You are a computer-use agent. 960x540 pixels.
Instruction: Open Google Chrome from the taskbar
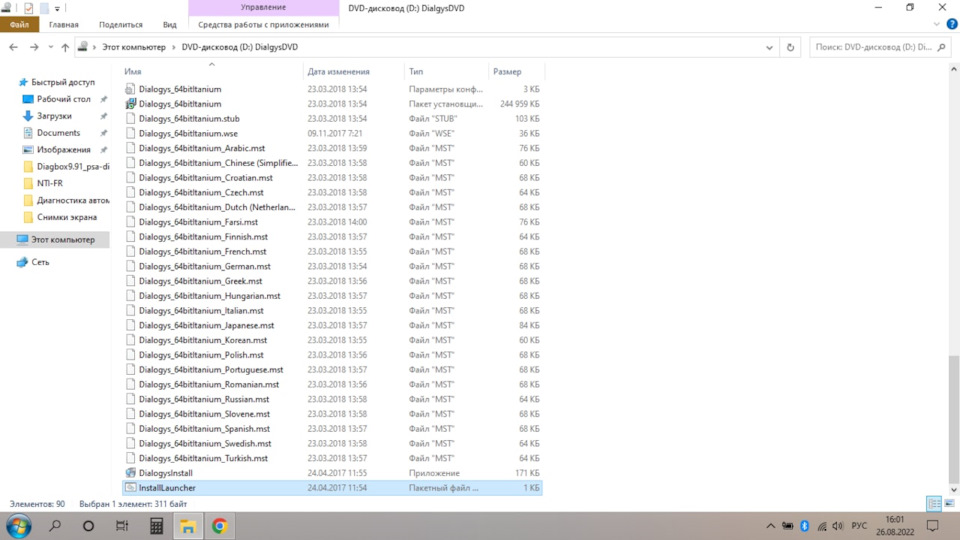point(220,526)
